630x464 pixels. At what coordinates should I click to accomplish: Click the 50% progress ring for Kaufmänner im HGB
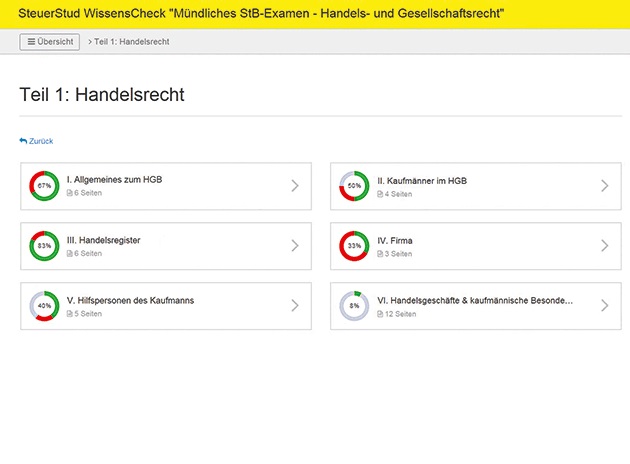pos(354,186)
